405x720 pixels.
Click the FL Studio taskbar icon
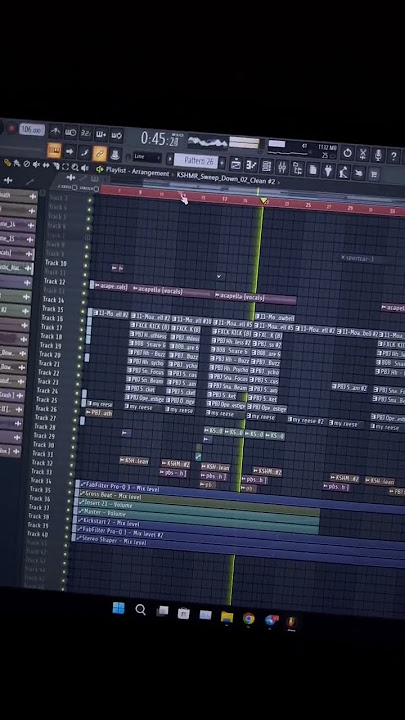pyautogui.click(x=291, y=622)
